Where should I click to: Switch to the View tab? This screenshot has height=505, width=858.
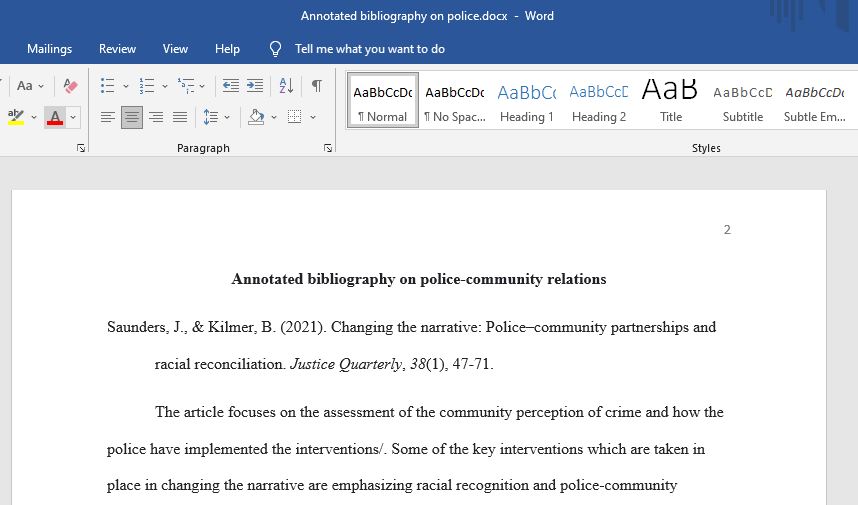click(175, 49)
